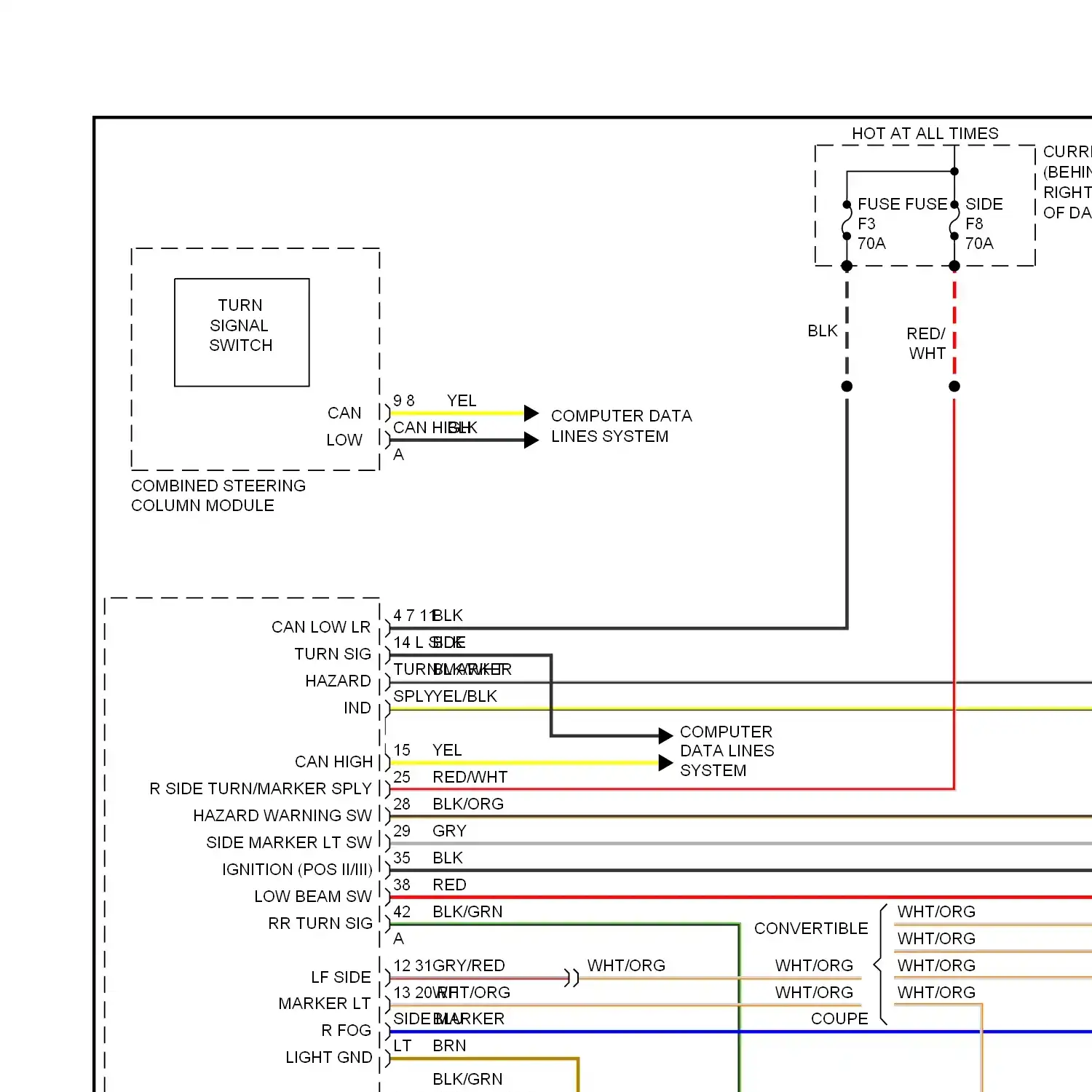Click the COMBINED STEERING COLUMN MODULE caption
1092x1092 pixels.
pyautogui.click(x=218, y=495)
